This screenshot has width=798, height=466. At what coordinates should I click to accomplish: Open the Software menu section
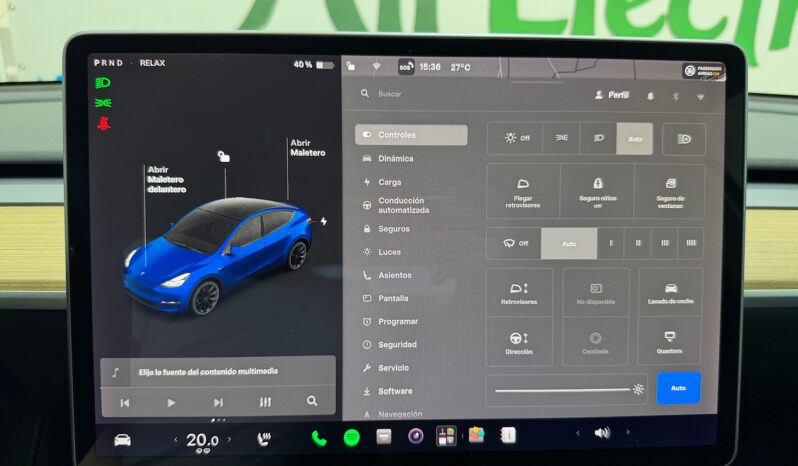pyautogui.click(x=387, y=391)
